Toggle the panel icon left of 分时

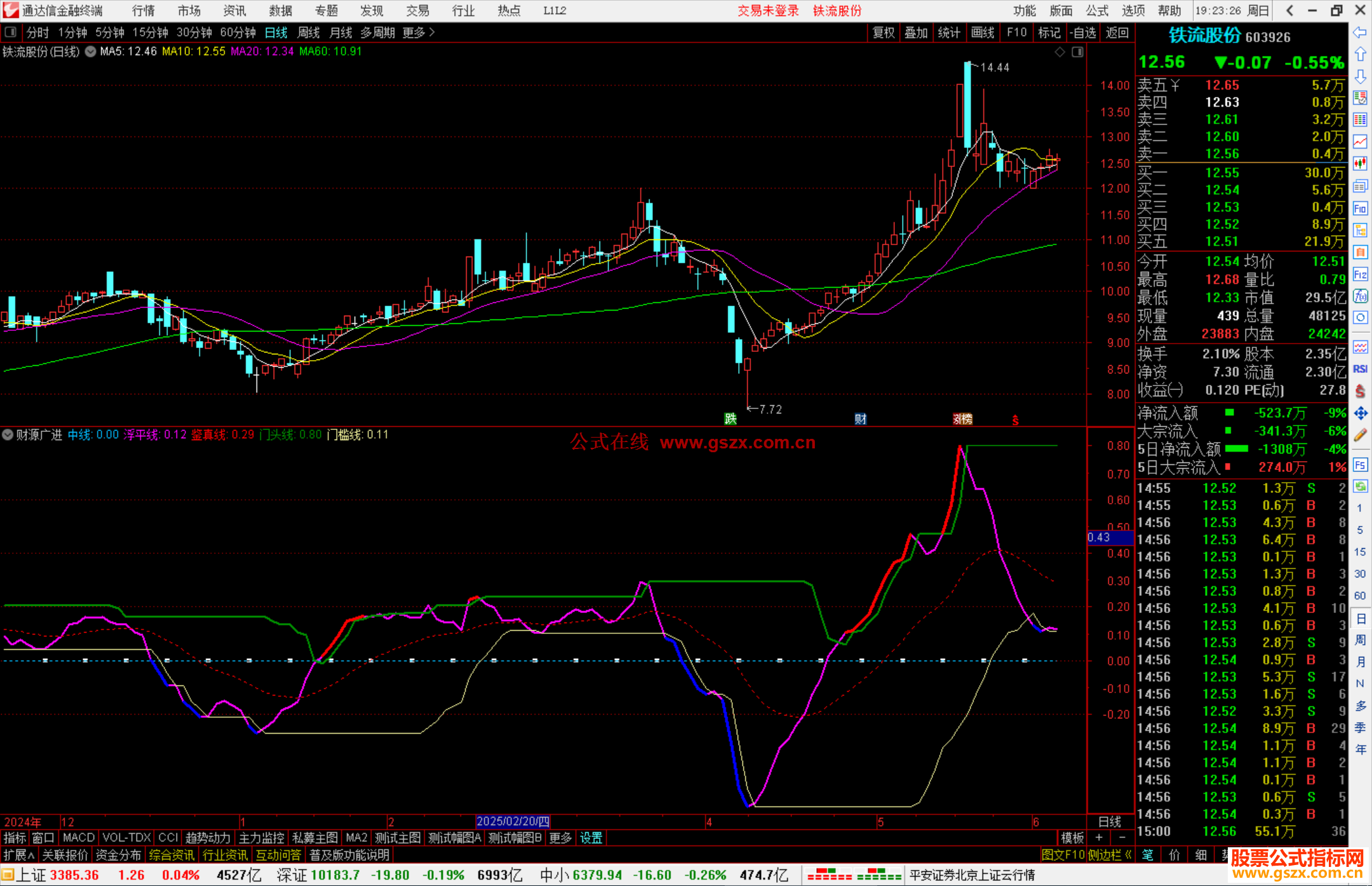(11, 32)
